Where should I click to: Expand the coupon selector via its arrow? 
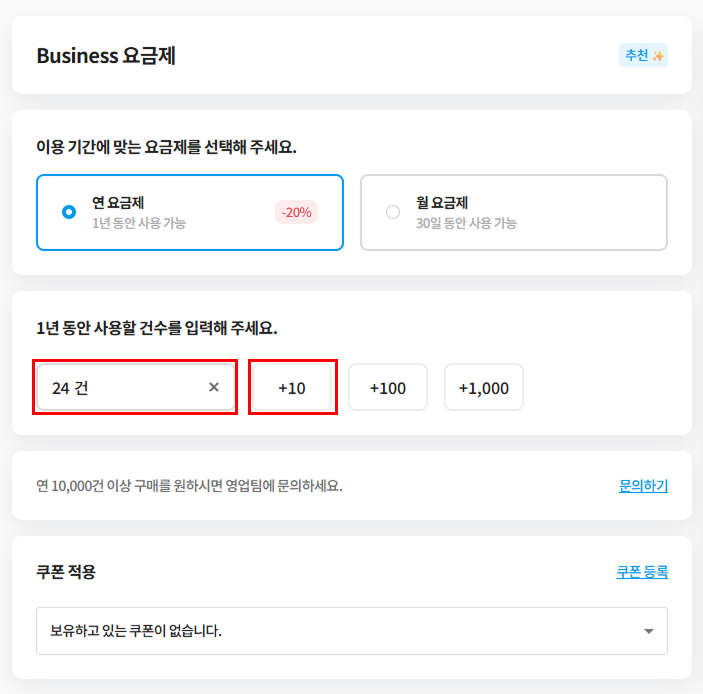point(649,632)
